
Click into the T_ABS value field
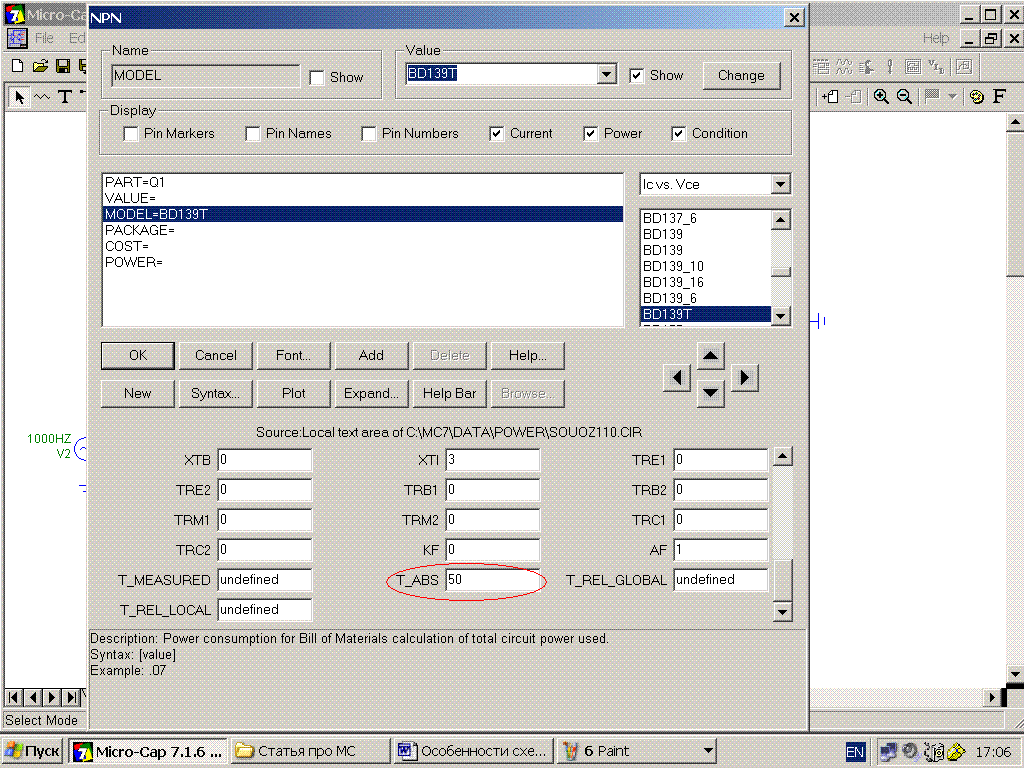click(x=492, y=580)
